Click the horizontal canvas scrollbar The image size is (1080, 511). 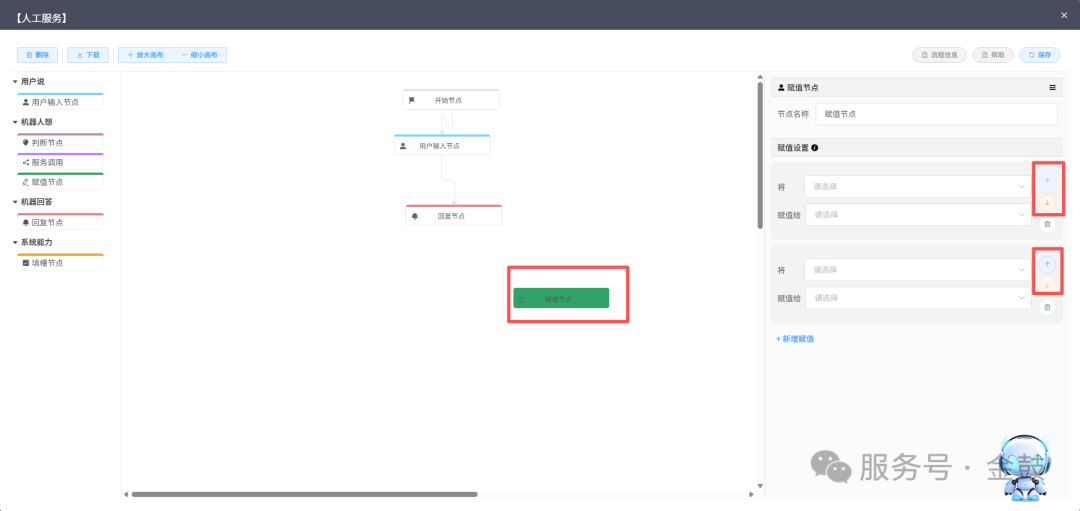304,494
